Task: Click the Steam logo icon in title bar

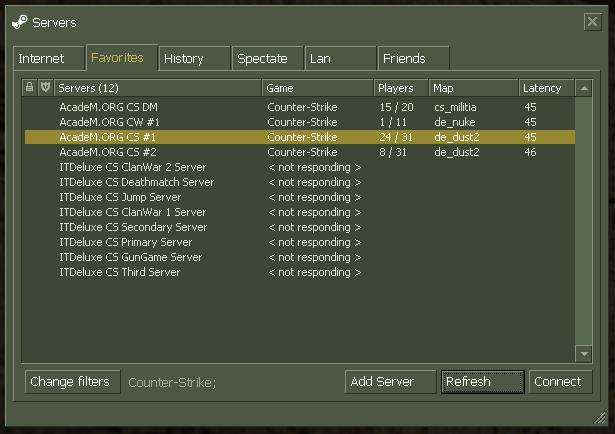Action: click(19, 22)
